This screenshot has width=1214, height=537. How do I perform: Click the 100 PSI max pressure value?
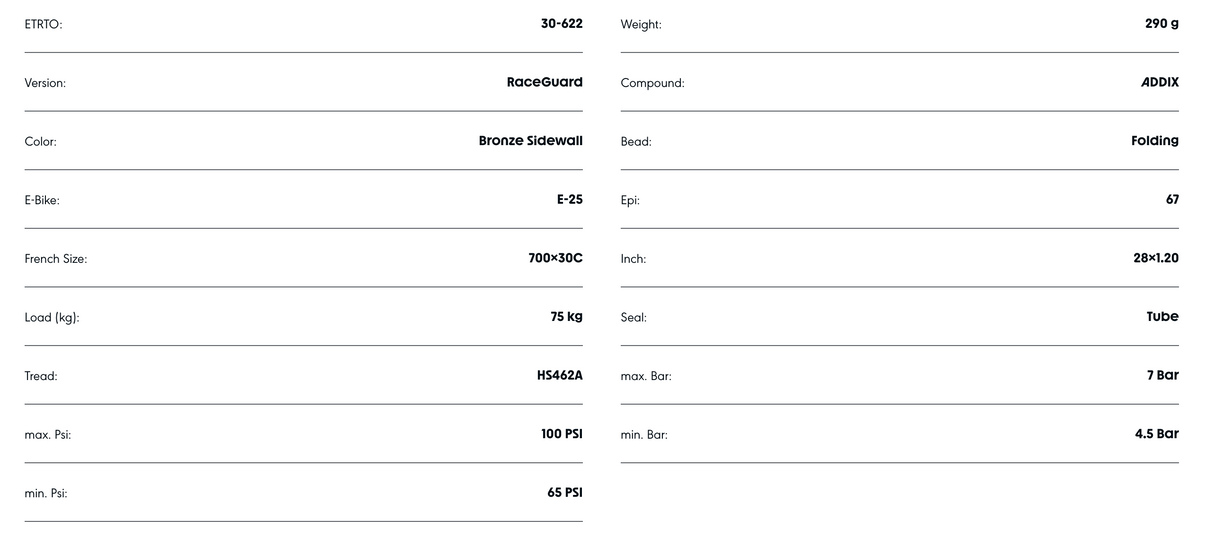coord(562,434)
